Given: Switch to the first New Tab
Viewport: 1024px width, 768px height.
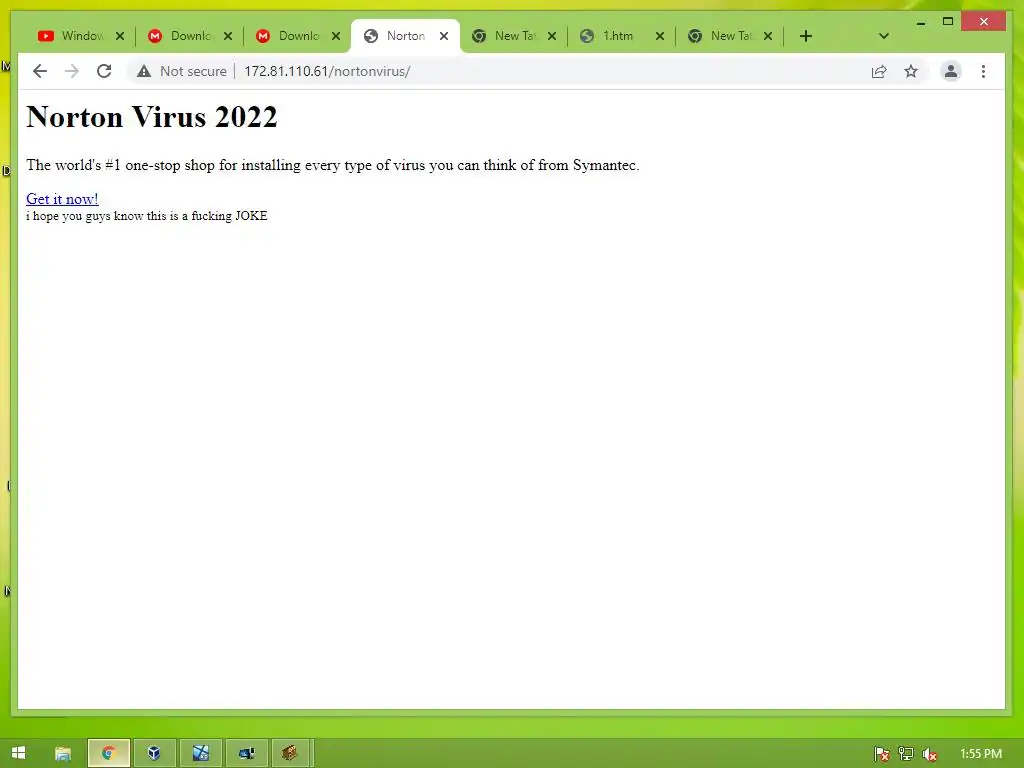Looking at the screenshot, I should pyautogui.click(x=514, y=36).
